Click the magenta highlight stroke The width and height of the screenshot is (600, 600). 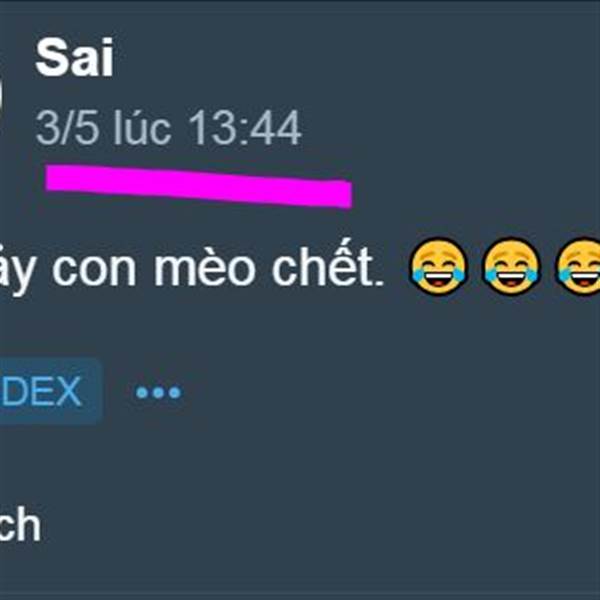click(x=199, y=186)
